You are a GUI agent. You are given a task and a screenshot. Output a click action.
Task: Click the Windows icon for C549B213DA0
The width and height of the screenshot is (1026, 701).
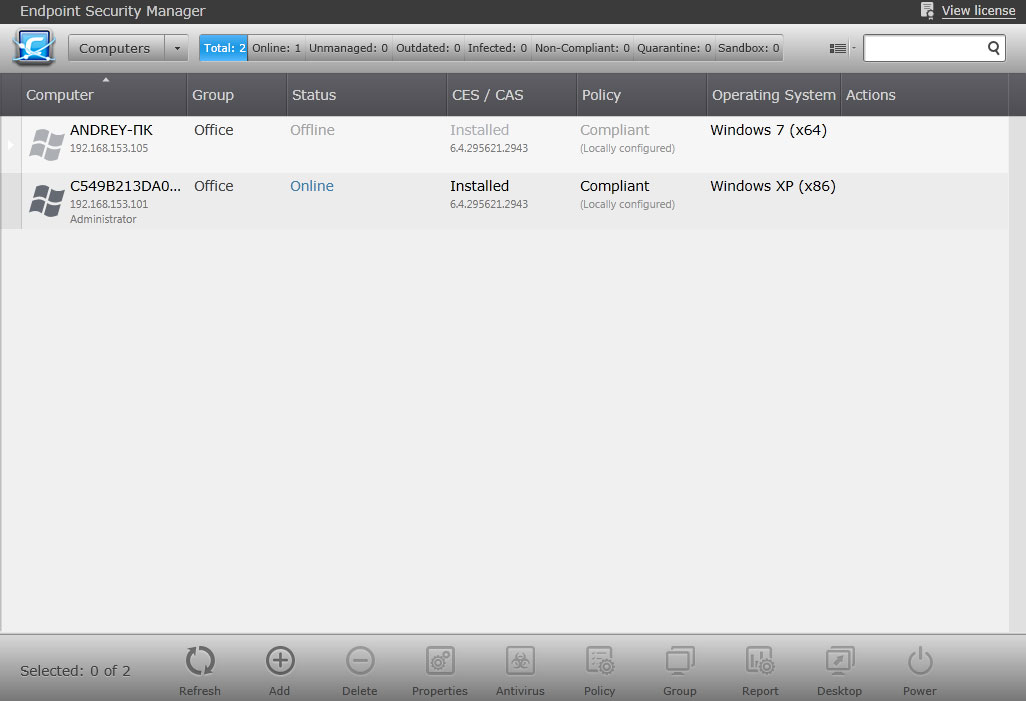pyautogui.click(x=46, y=200)
